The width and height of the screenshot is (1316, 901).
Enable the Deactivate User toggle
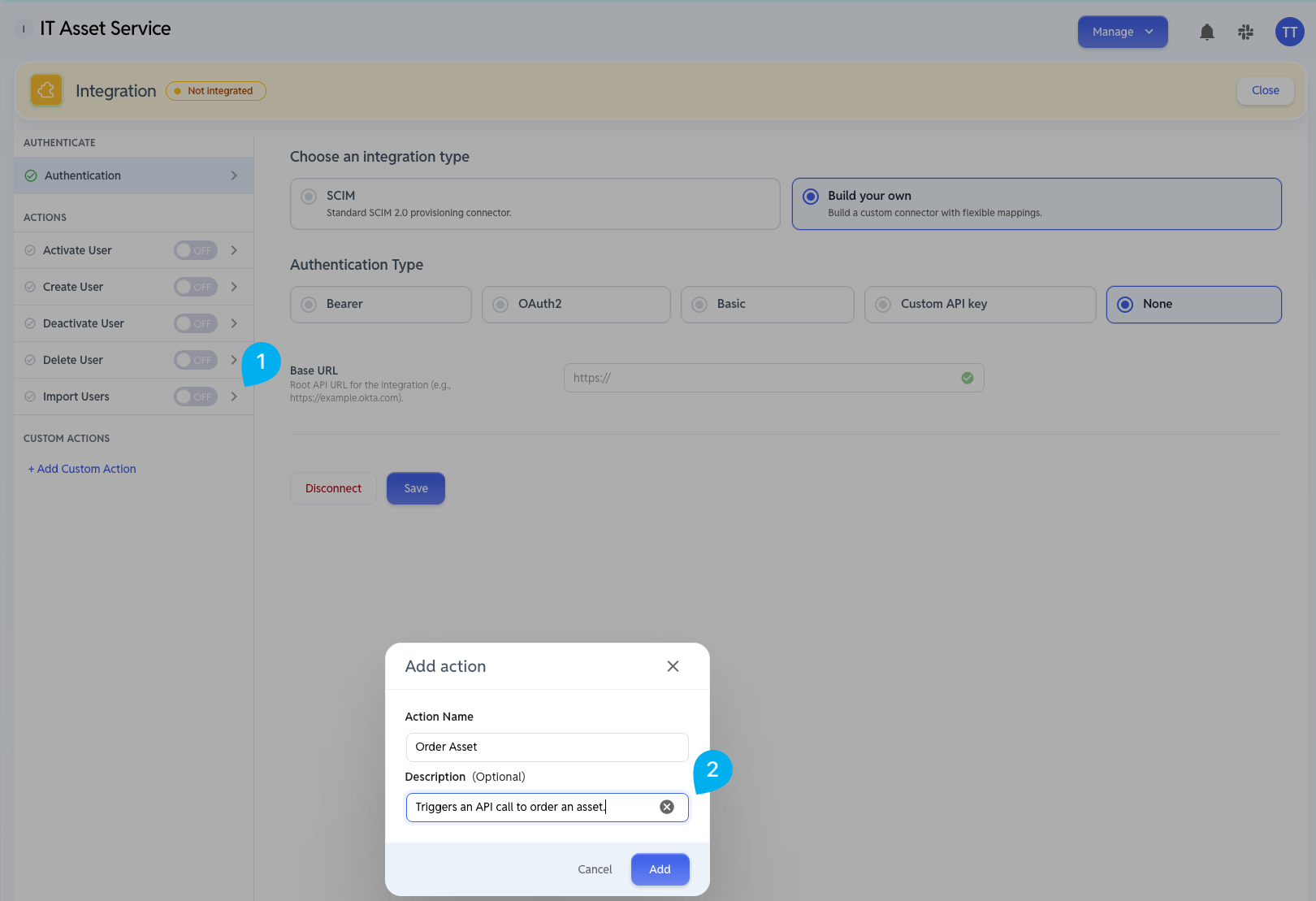coord(196,323)
